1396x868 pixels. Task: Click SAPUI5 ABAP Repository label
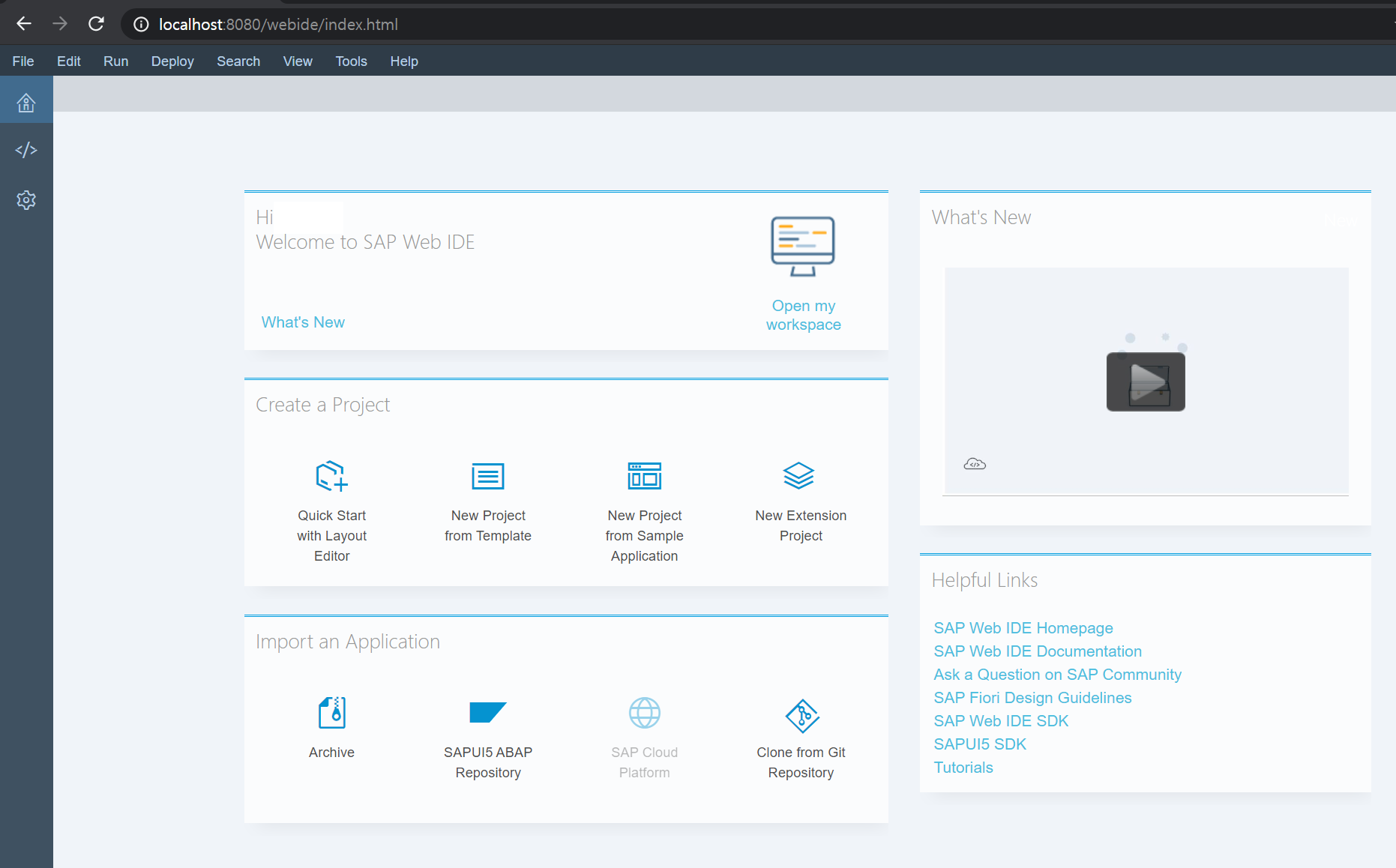point(488,762)
